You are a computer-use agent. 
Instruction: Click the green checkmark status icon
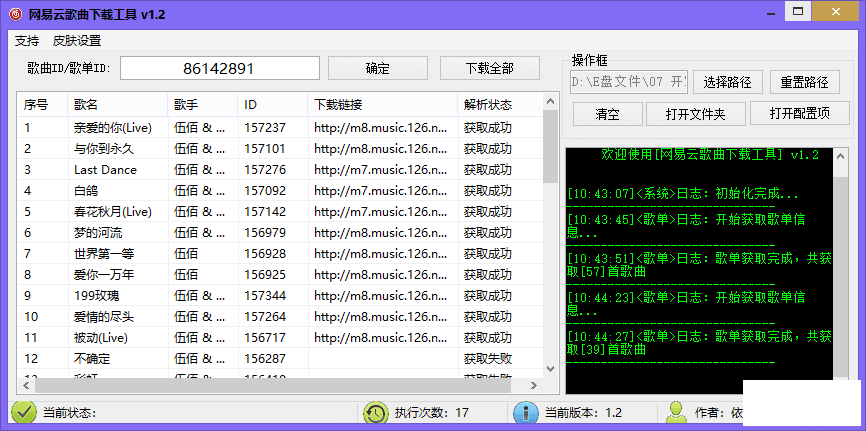(x=23, y=412)
